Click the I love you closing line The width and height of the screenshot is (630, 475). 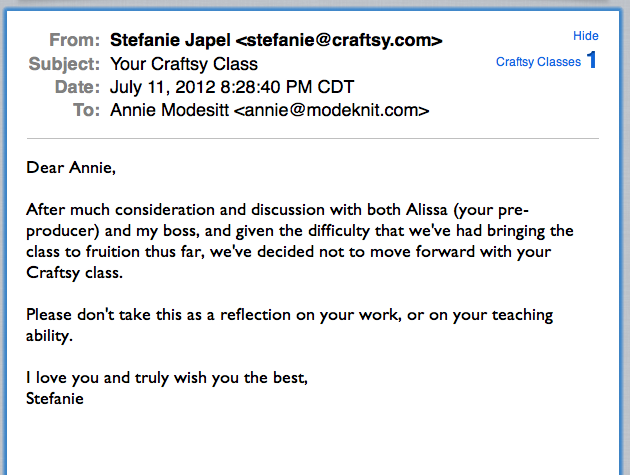pos(167,378)
